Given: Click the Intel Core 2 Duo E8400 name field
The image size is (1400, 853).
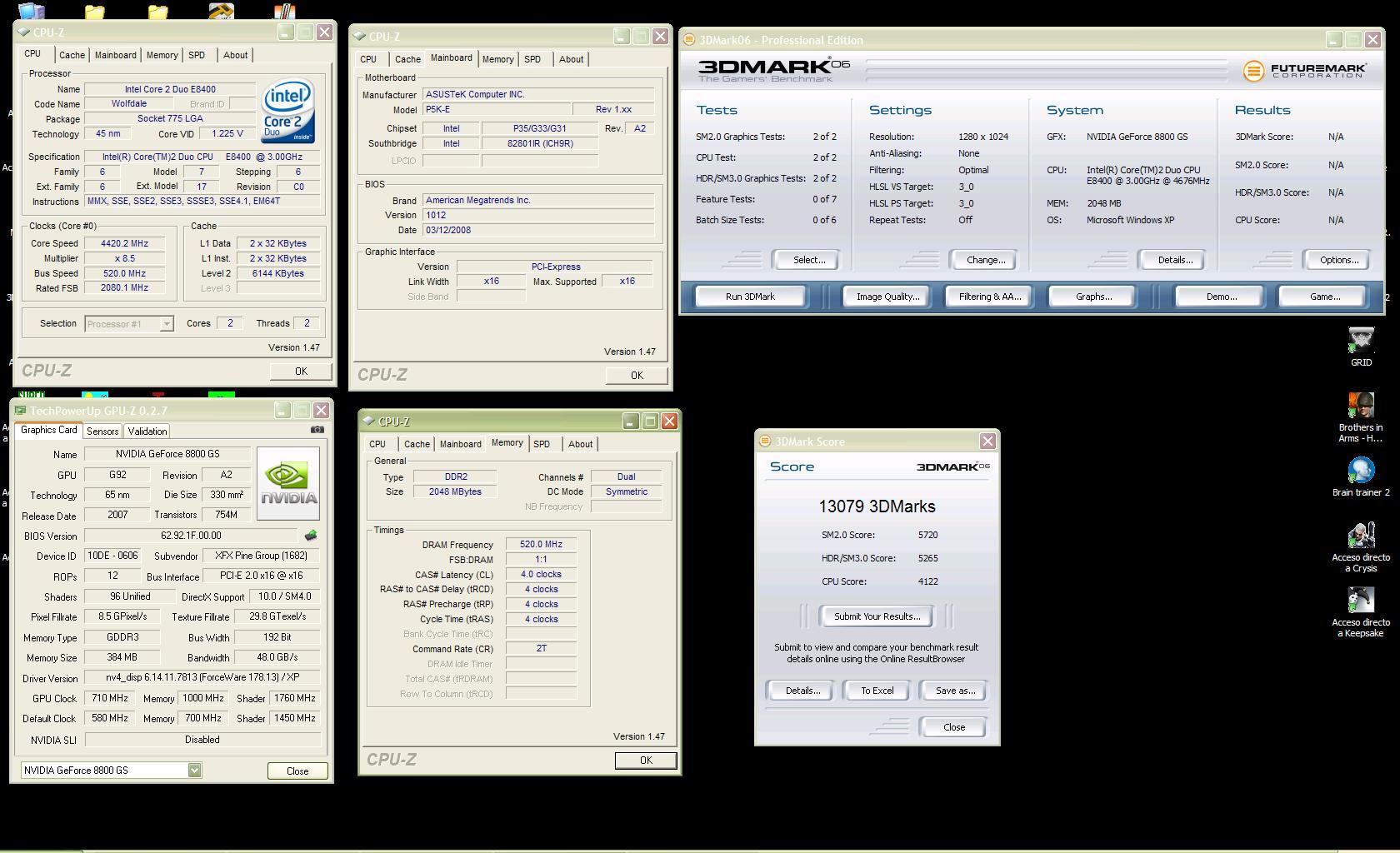Looking at the screenshot, I should pos(170,89).
